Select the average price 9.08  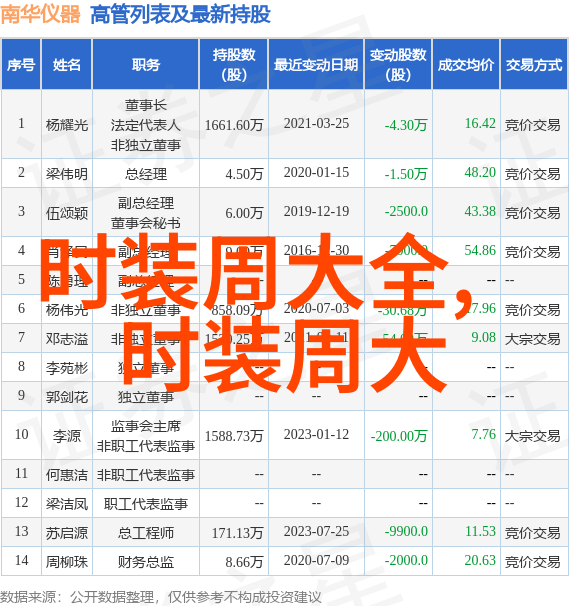[484, 337]
